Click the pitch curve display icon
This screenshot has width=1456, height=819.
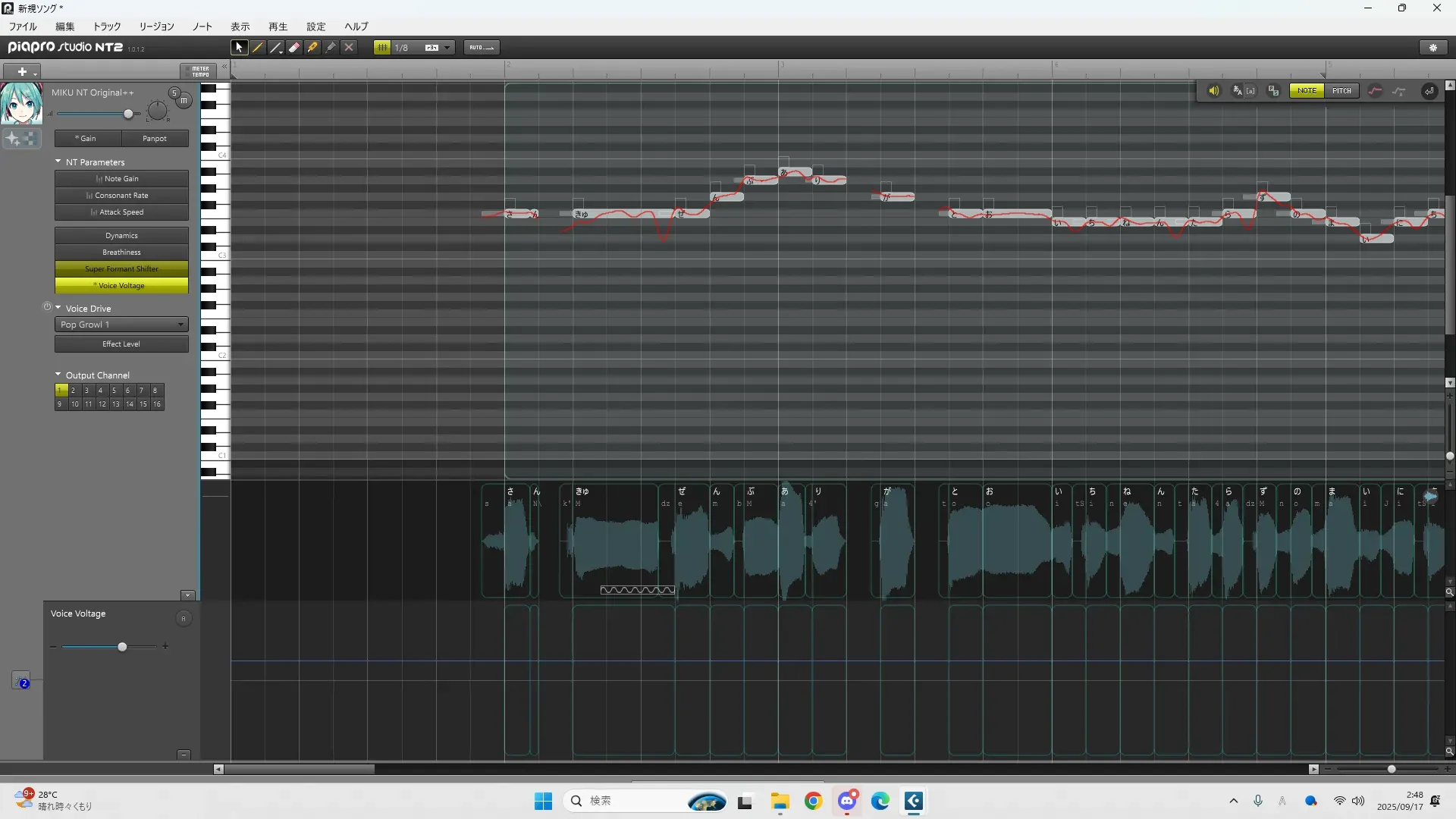[x=1375, y=90]
